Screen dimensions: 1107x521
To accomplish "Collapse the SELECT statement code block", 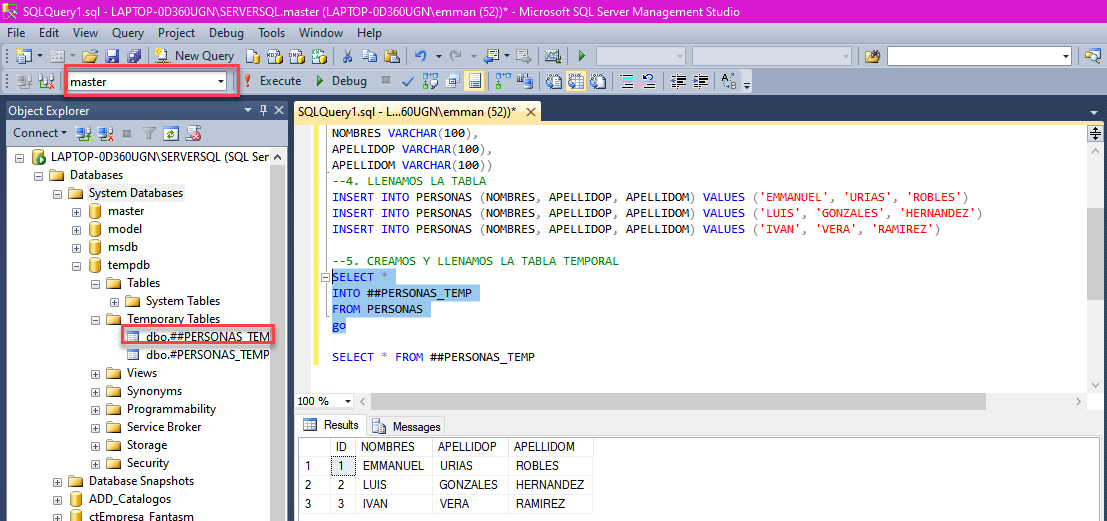I will 325,277.
